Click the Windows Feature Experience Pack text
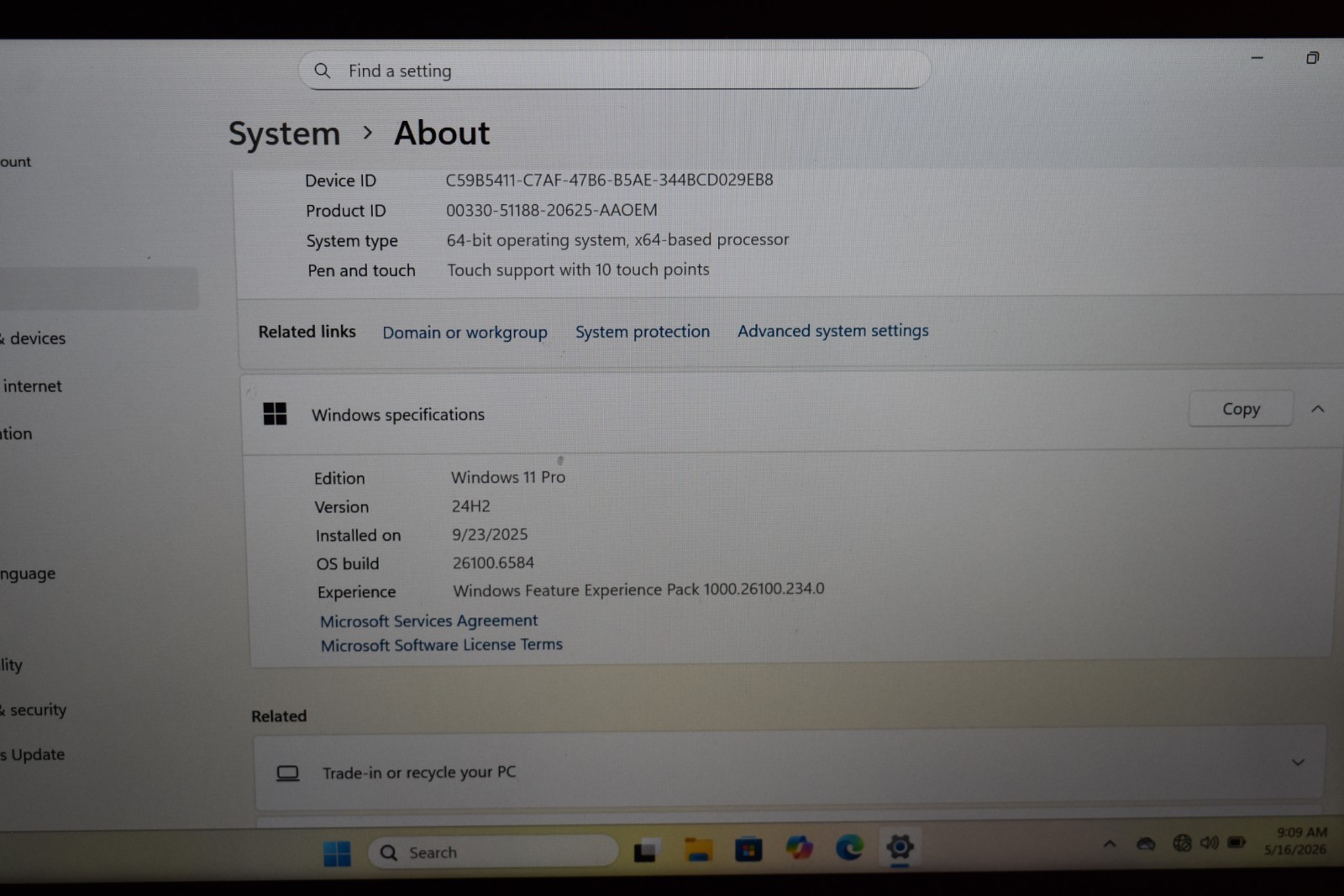The height and width of the screenshot is (896, 1344). click(x=638, y=589)
